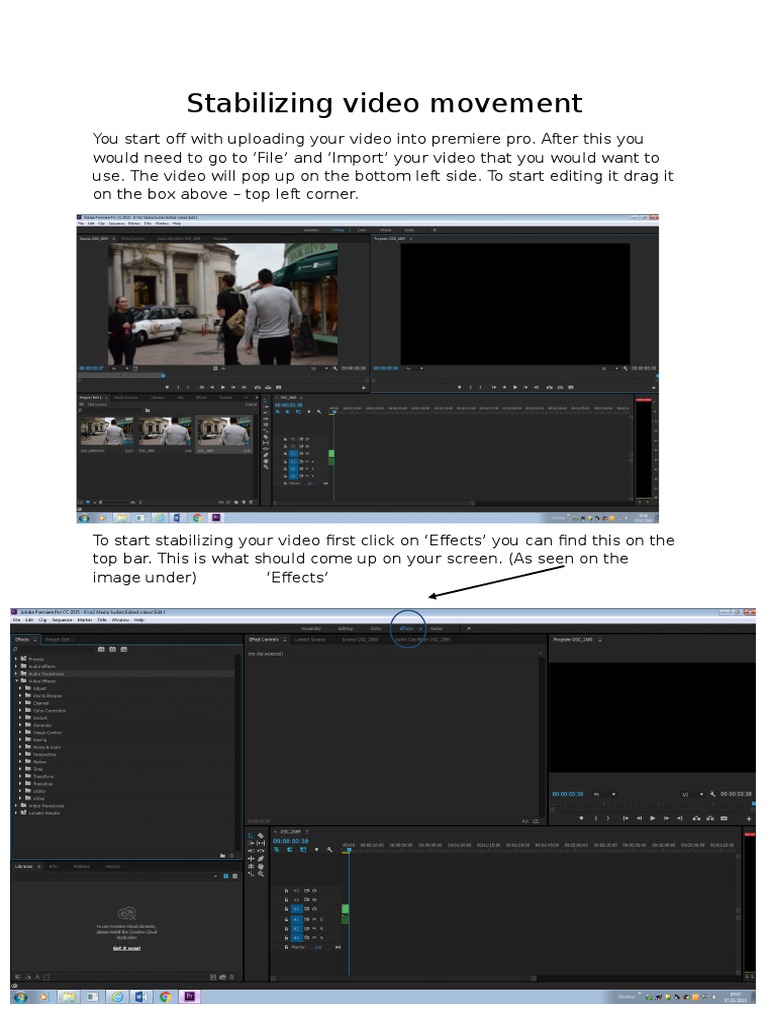The height and width of the screenshot is (1024, 768).
Task: Click the New Custom Bin folder icon
Action: click(223, 855)
